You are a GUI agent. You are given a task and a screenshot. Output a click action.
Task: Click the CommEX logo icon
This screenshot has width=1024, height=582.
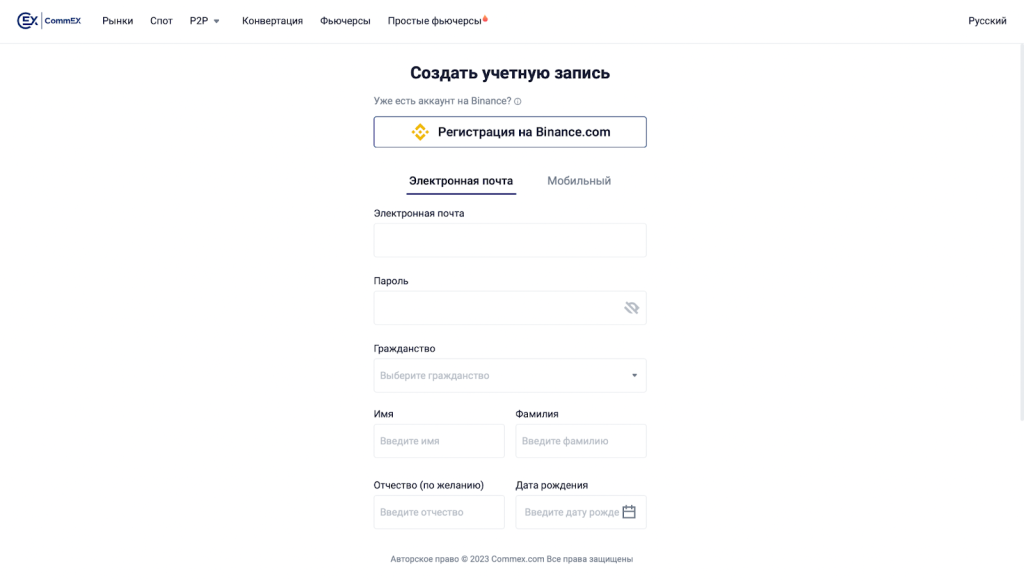[x=27, y=21]
